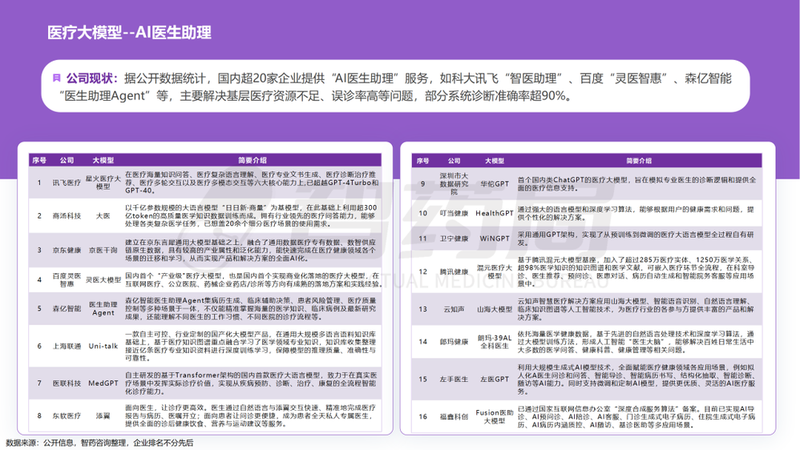Click the 商汤科技 company cell
This screenshot has width=800, height=450.
[66, 216]
